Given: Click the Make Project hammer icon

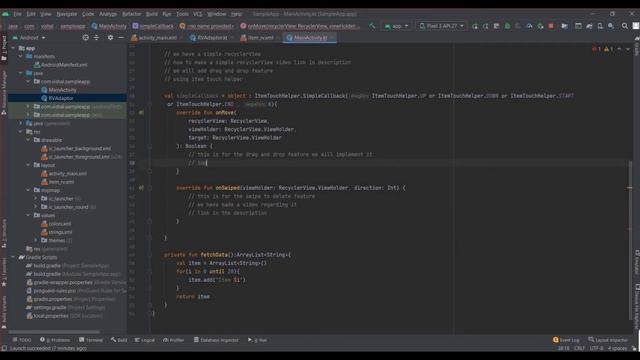Looking at the screenshot, I should 372,26.
